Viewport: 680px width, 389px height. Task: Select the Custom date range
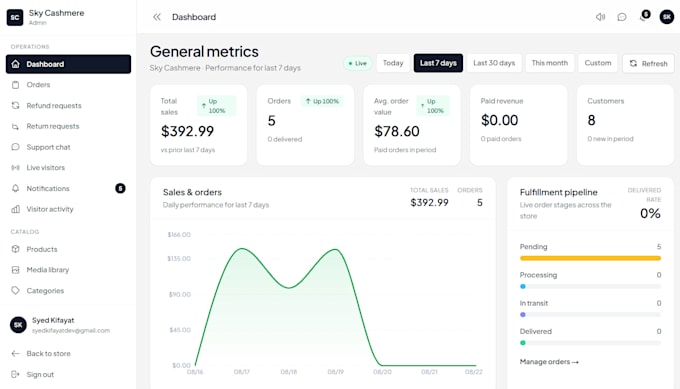click(598, 63)
